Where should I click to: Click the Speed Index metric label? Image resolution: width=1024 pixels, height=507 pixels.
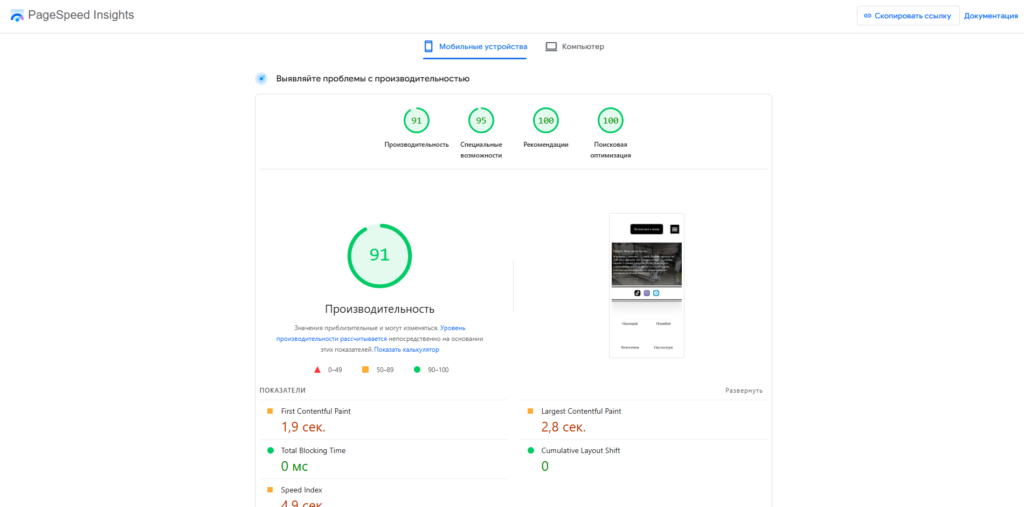(x=302, y=490)
